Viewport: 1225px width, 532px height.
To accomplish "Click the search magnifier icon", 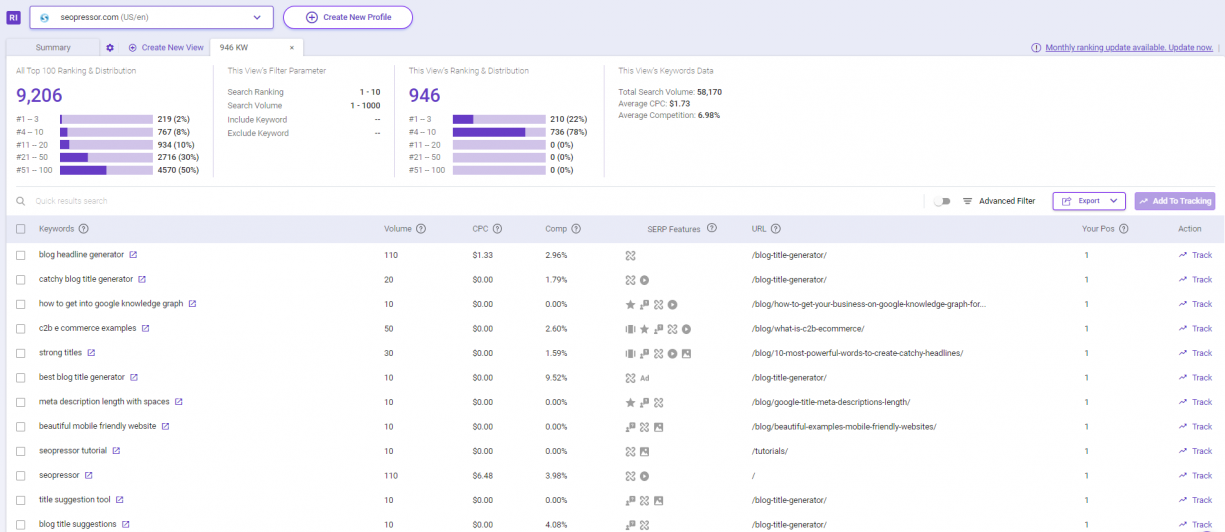I will pyautogui.click(x=20, y=201).
